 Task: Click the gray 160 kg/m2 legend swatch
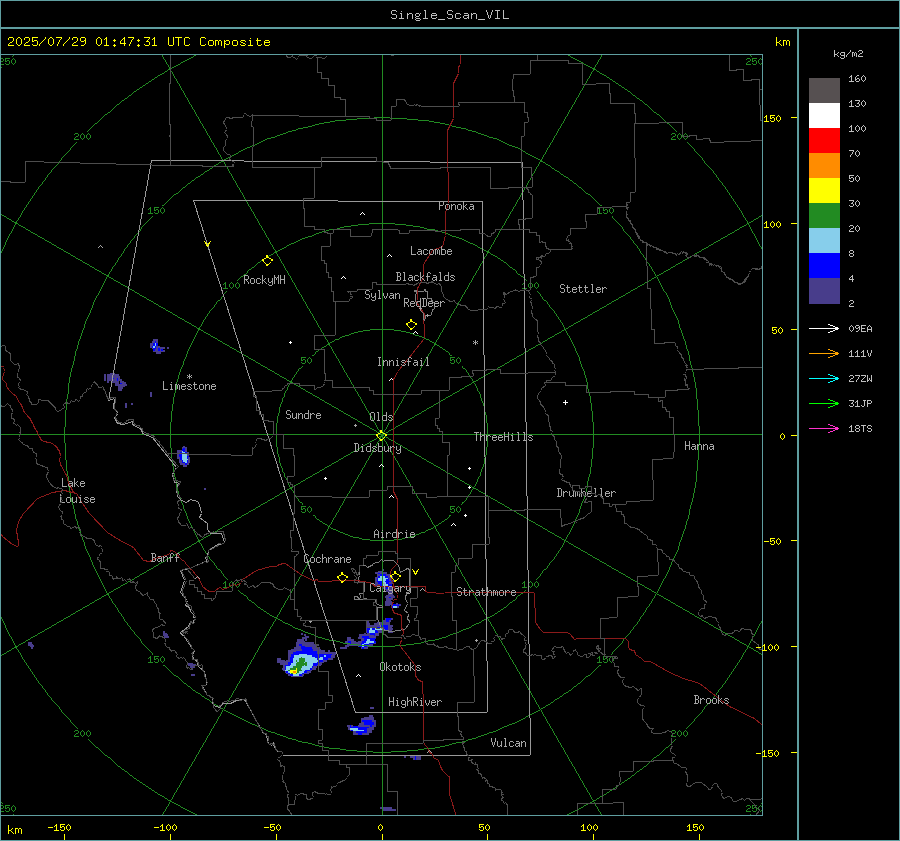824,91
